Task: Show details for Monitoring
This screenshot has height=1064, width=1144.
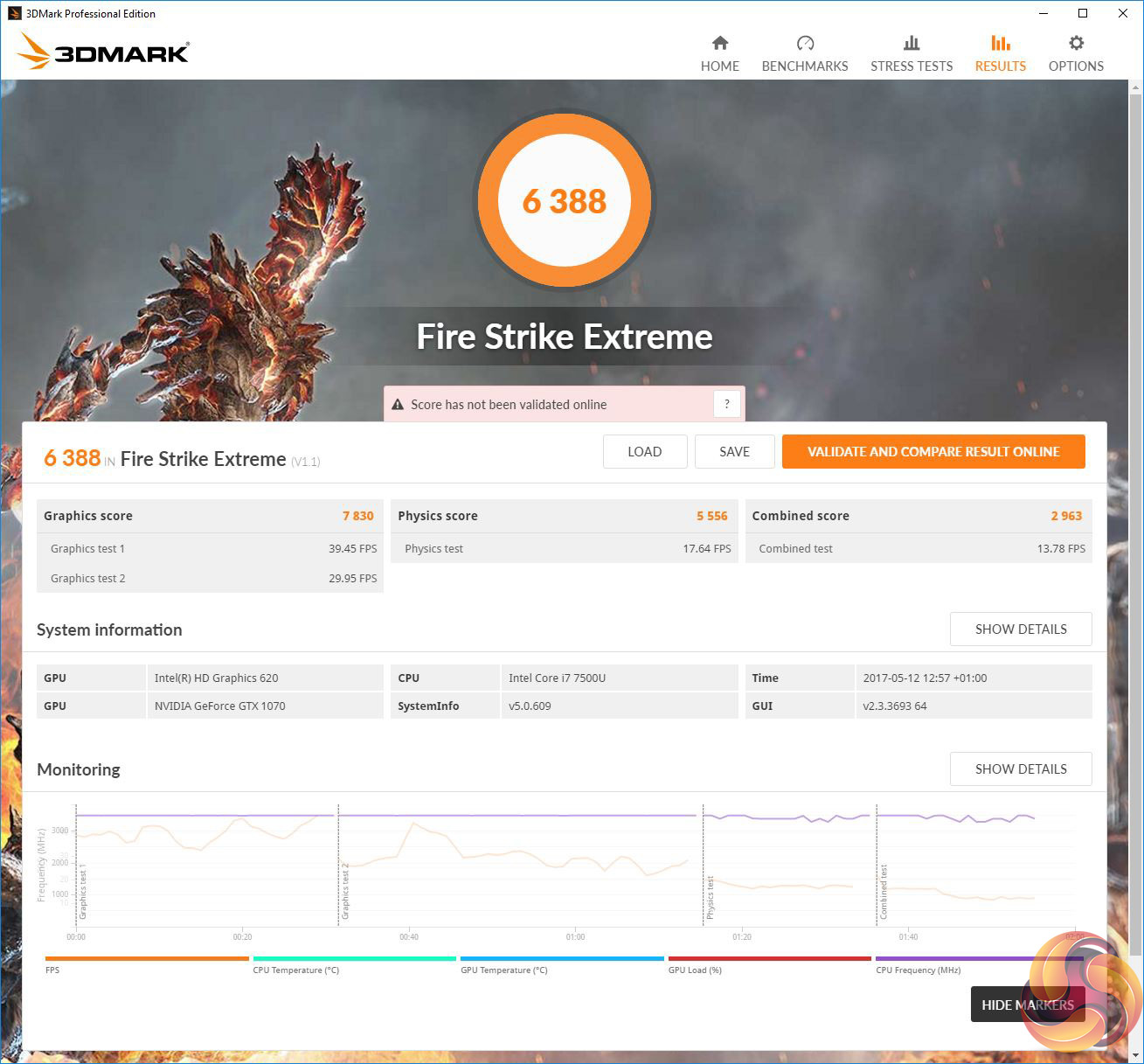Action: point(1021,769)
